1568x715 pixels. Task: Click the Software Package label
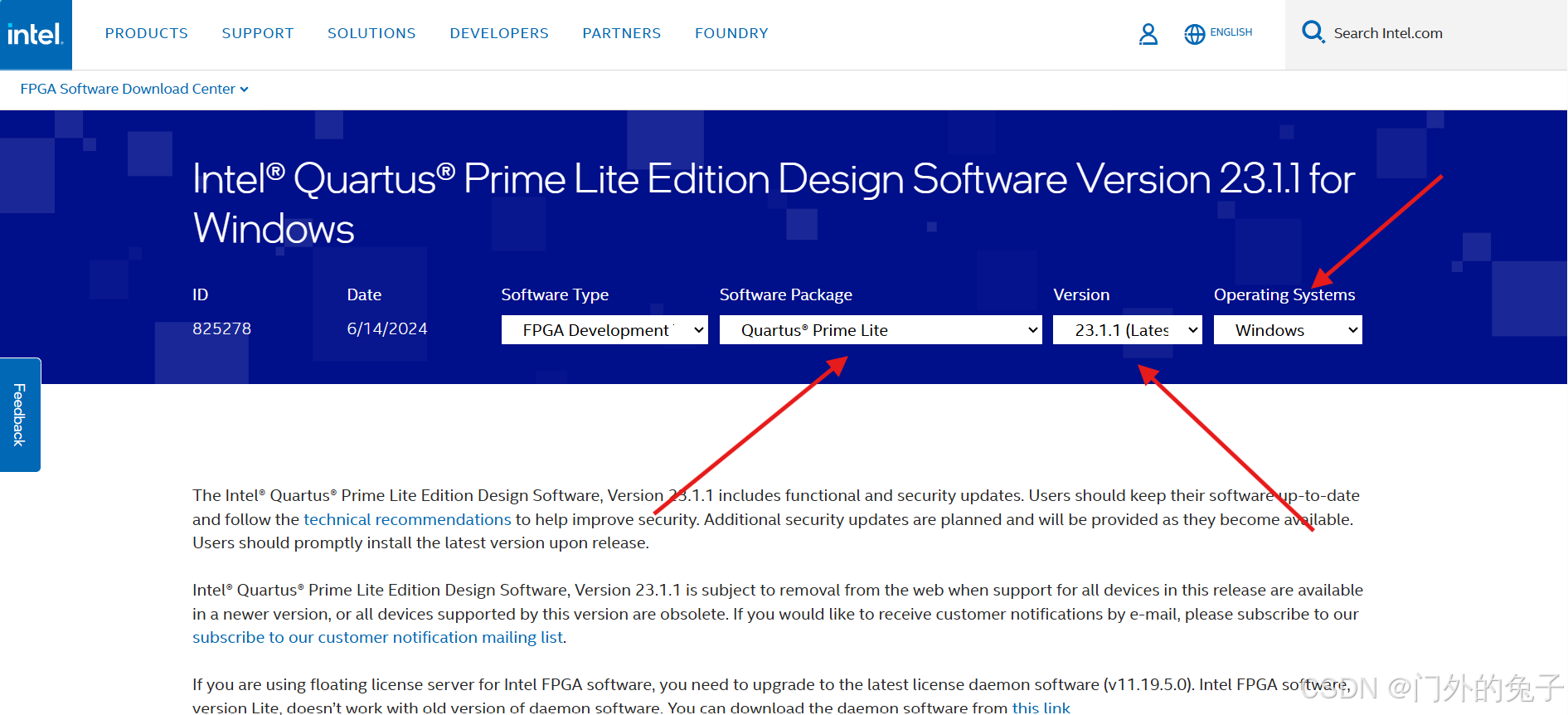click(785, 294)
